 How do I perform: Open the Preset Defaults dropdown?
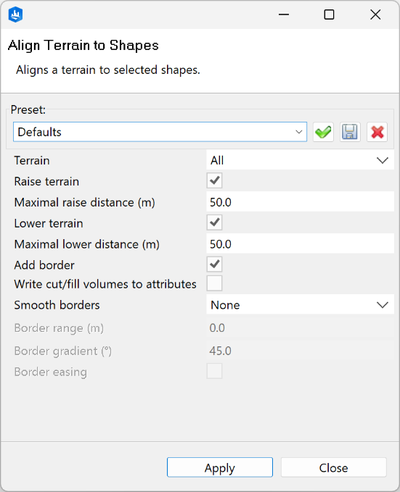160,132
